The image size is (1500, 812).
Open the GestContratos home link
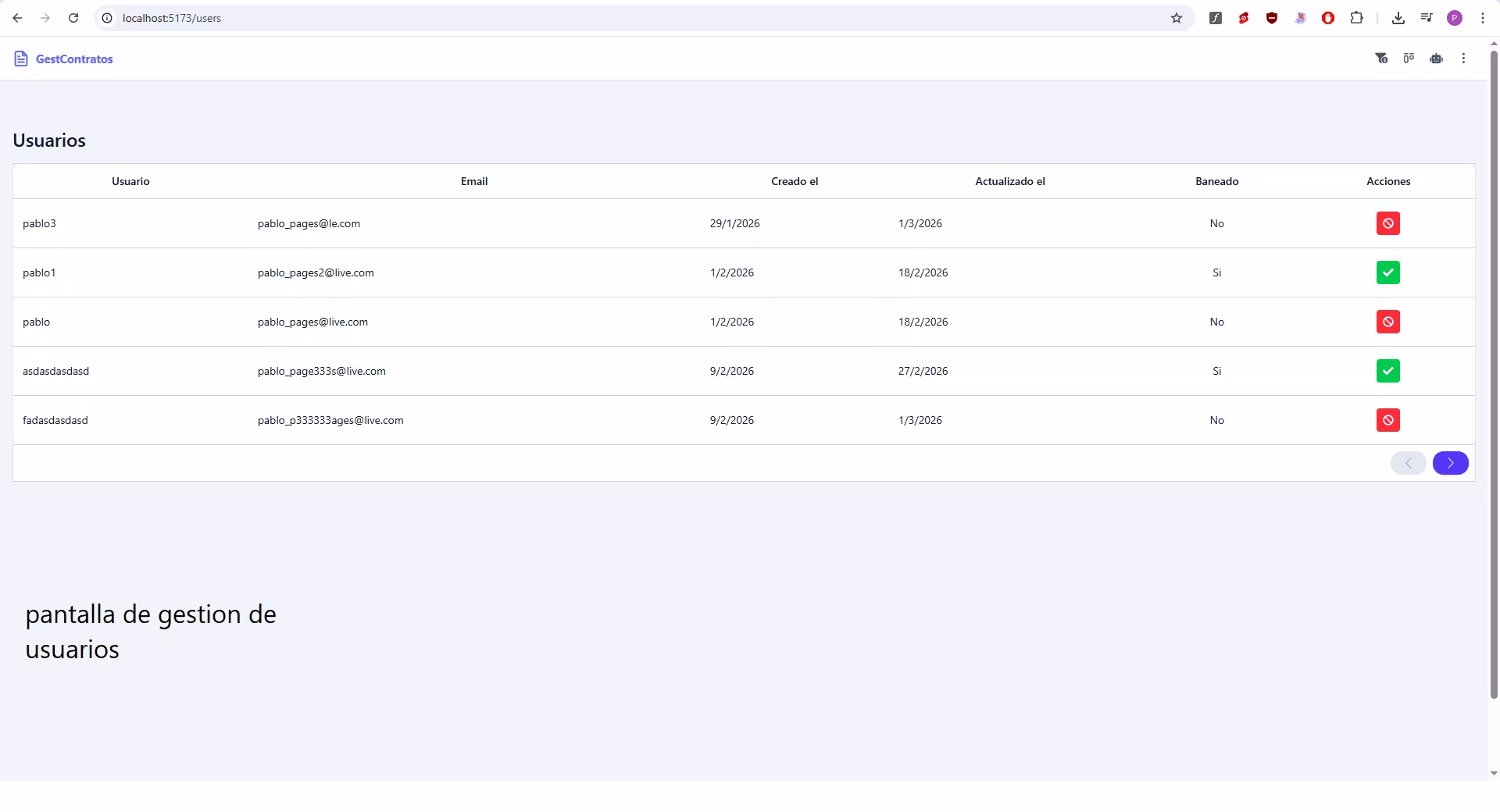73,59
